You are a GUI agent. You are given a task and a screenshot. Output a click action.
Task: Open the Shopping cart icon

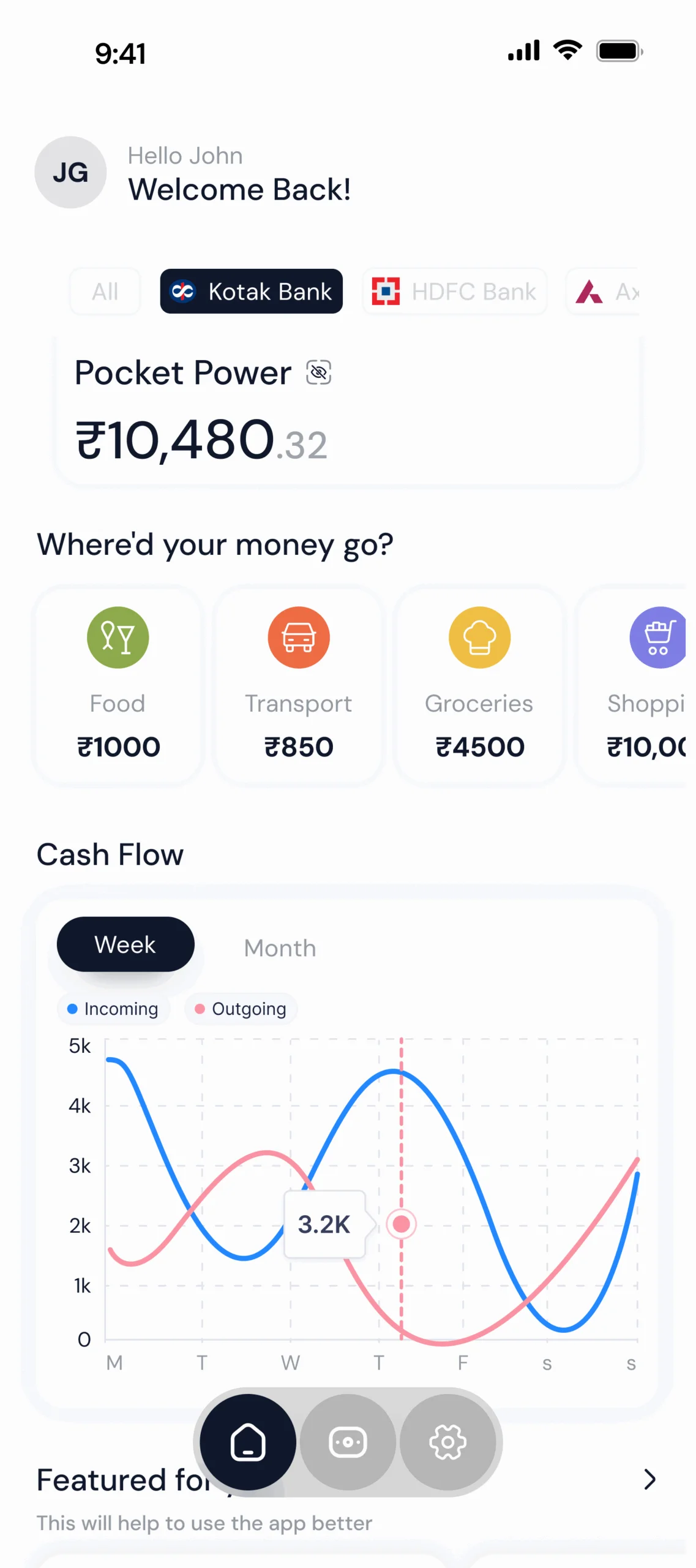[x=657, y=637]
